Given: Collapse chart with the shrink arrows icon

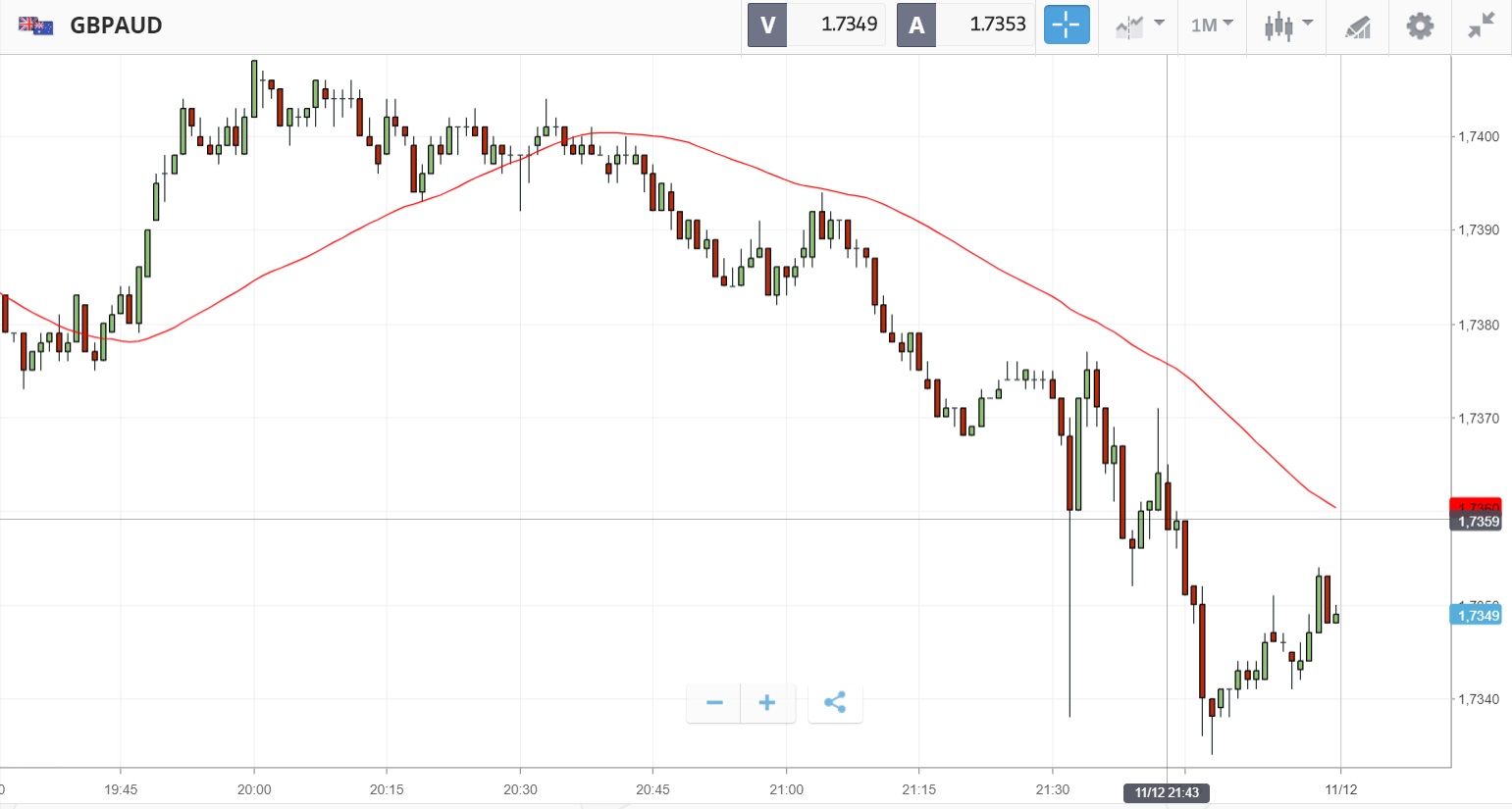Looking at the screenshot, I should [x=1482, y=25].
